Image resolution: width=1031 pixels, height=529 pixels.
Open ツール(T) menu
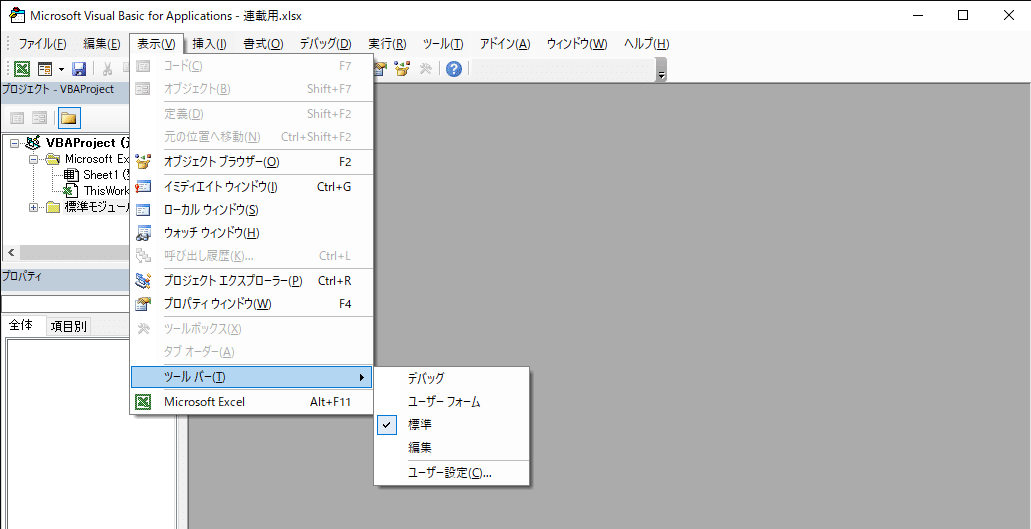click(x=443, y=44)
